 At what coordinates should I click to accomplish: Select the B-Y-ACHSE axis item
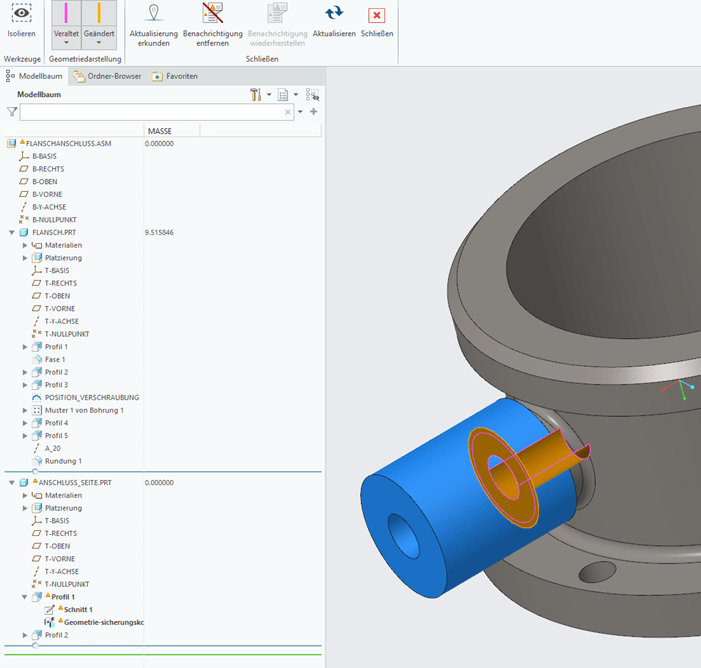49,207
